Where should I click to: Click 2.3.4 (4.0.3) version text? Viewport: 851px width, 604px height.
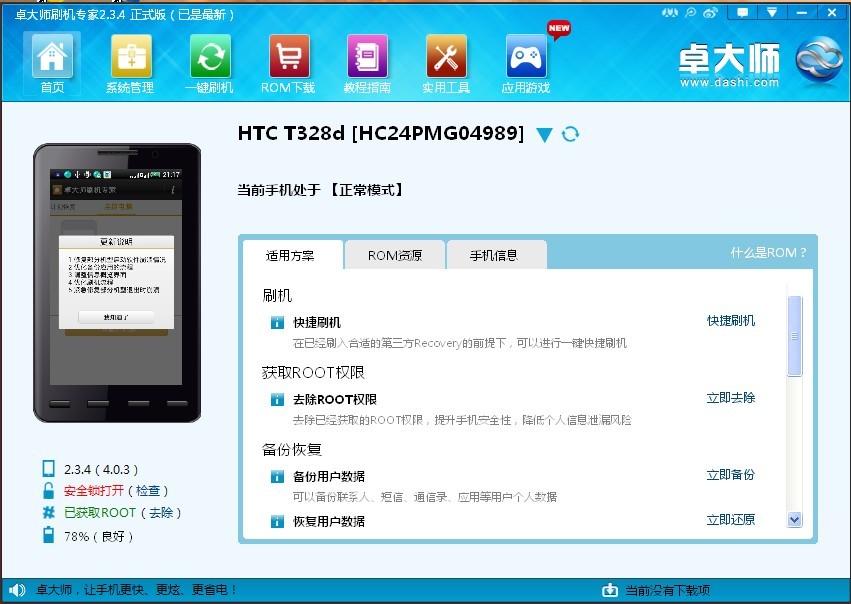[101, 469]
